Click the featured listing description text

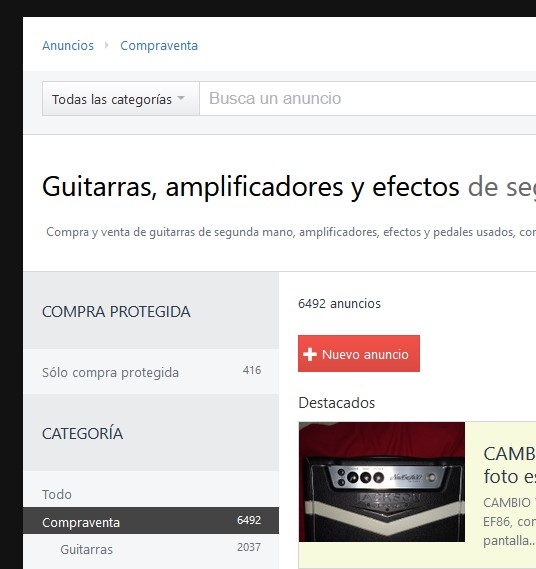pos(510,521)
